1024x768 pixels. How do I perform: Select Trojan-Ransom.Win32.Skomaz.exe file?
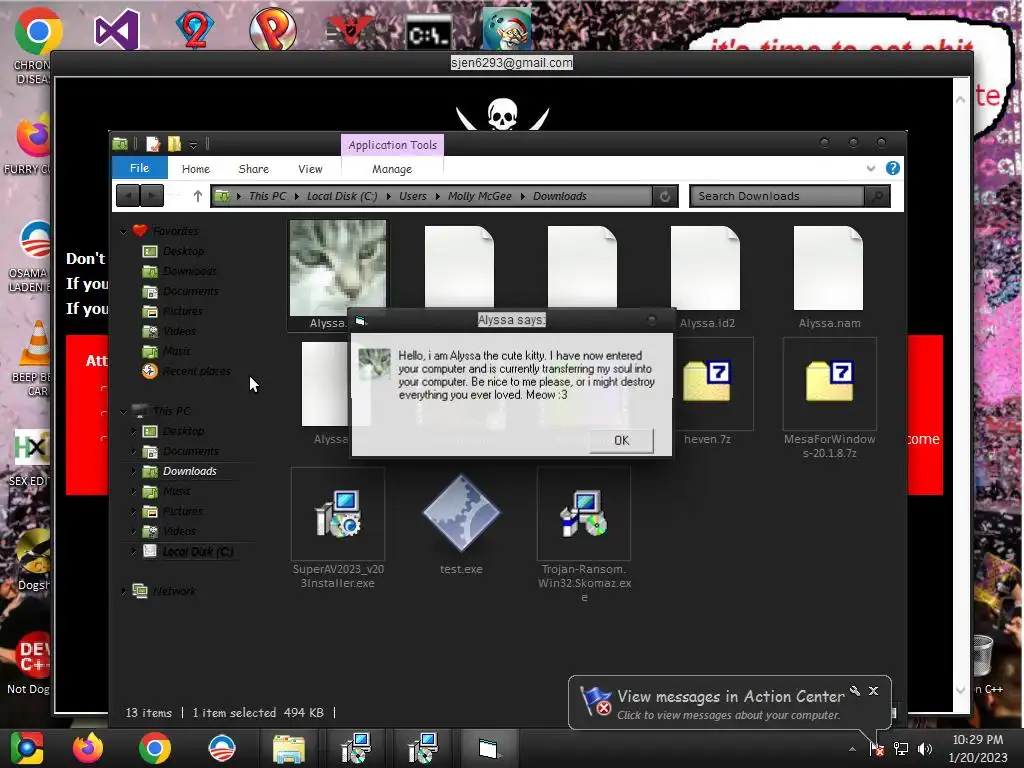click(x=584, y=534)
